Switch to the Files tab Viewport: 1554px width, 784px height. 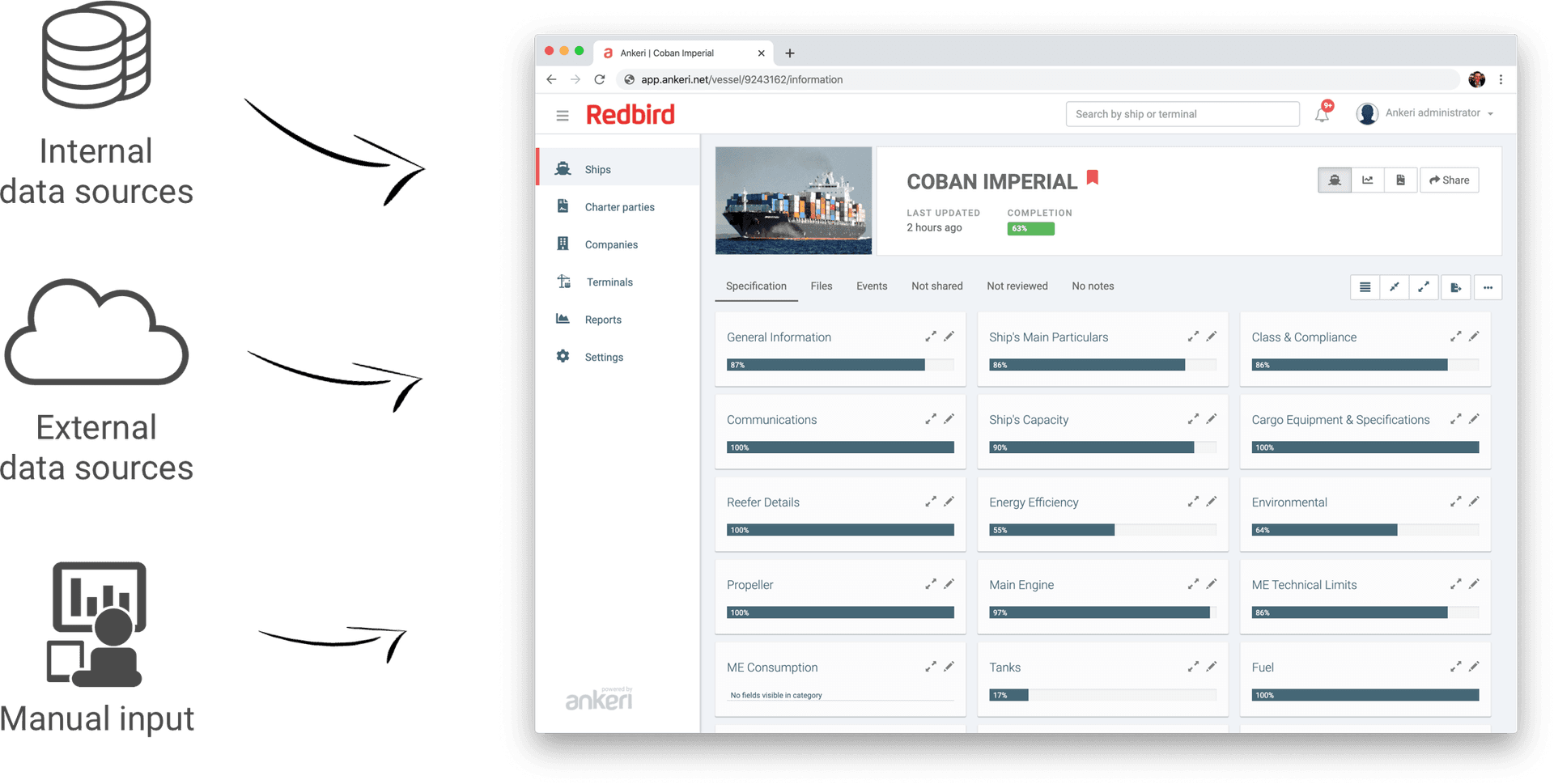(x=822, y=286)
